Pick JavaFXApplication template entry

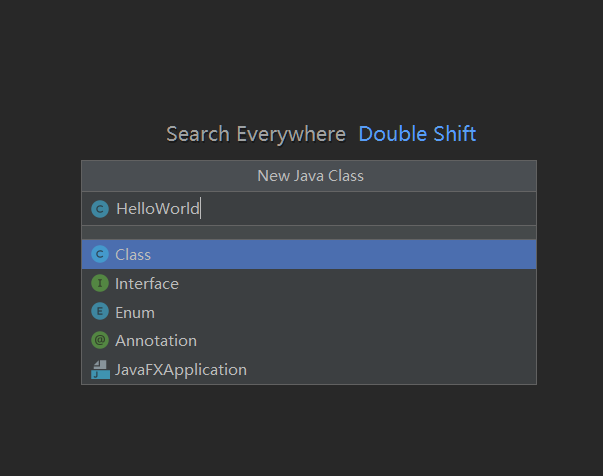coord(181,369)
